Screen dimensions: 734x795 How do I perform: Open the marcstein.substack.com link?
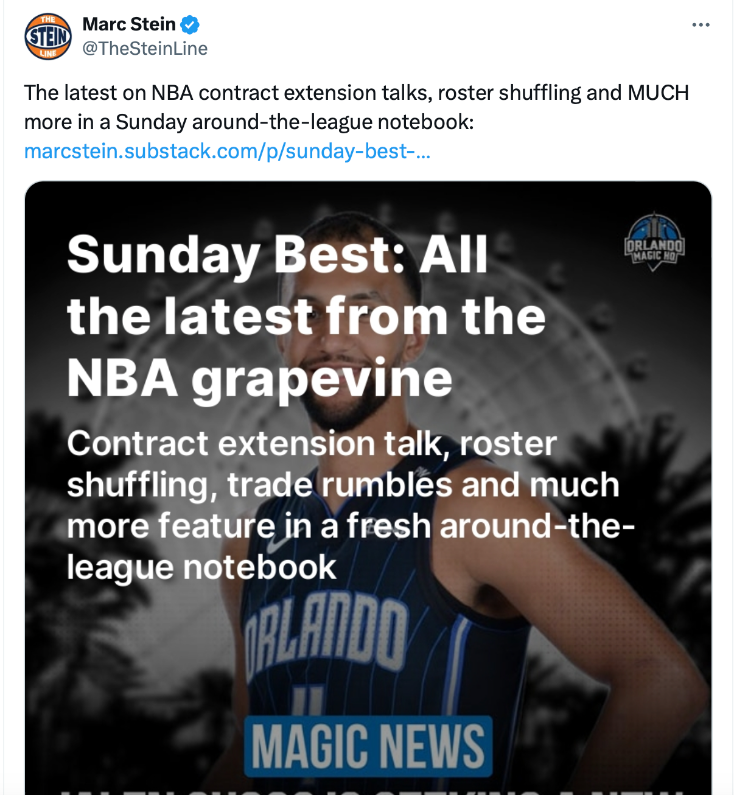pyautogui.click(x=227, y=151)
